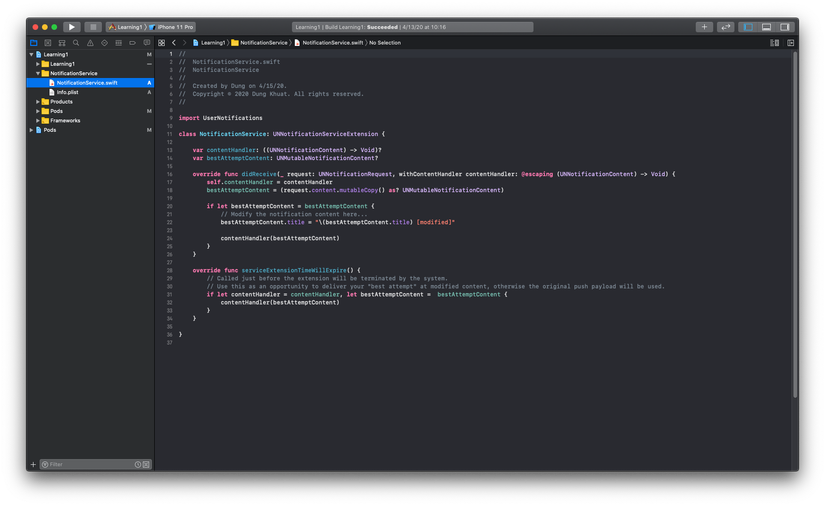Open the Library with the plus button
This screenshot has height=506, width=825.
click(704, 27)
